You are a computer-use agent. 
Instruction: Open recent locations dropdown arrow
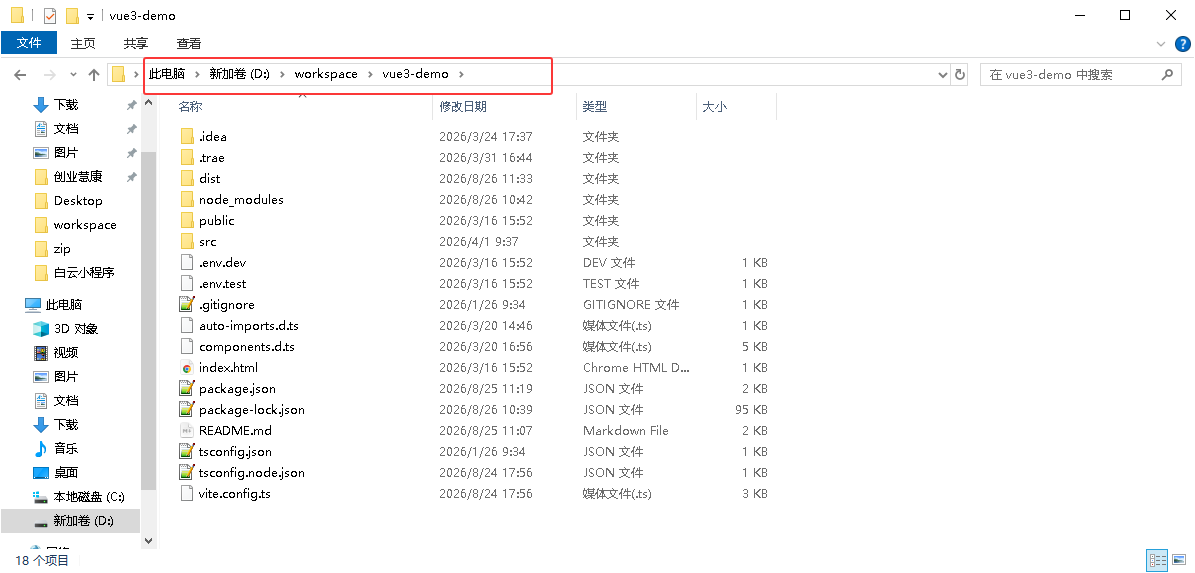[73, 75]
